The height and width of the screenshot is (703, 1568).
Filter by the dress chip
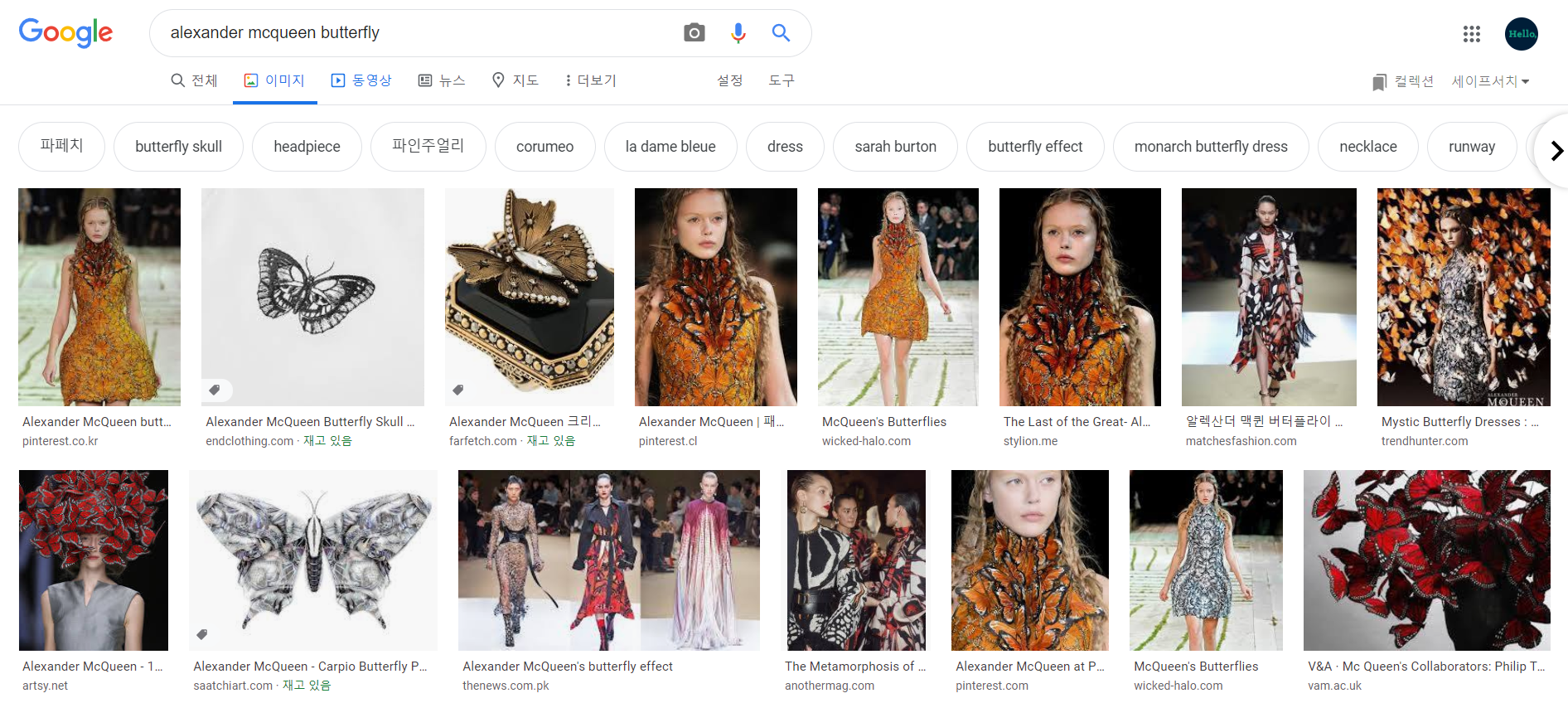coord(785,146)
